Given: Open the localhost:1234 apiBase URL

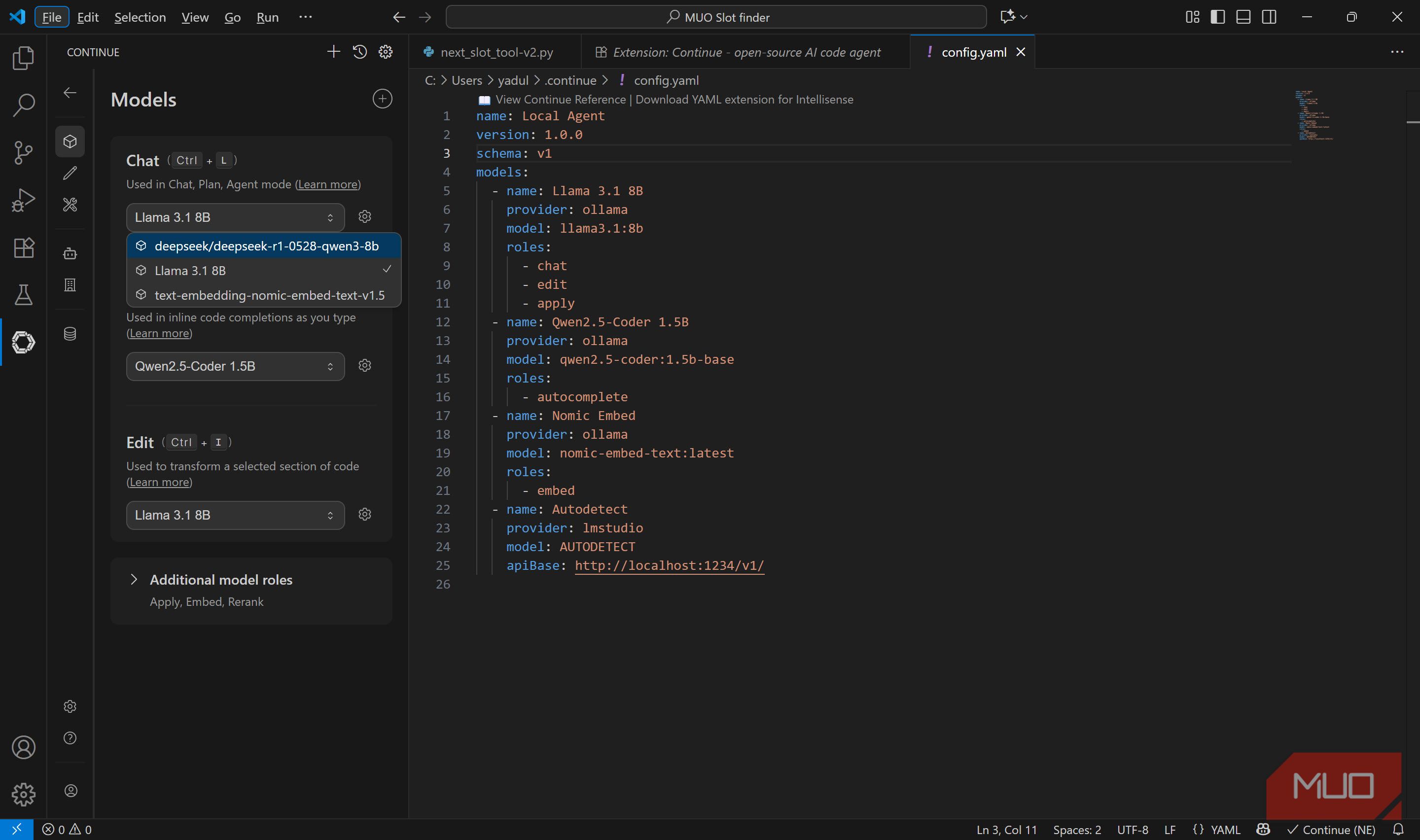Looking at the screenshot, I should point(669,565).
